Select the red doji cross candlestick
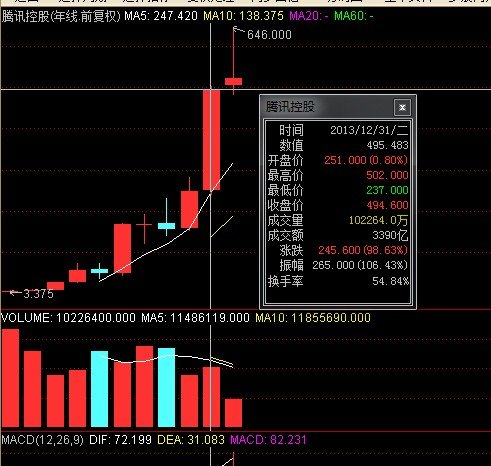 coord(144,228)
